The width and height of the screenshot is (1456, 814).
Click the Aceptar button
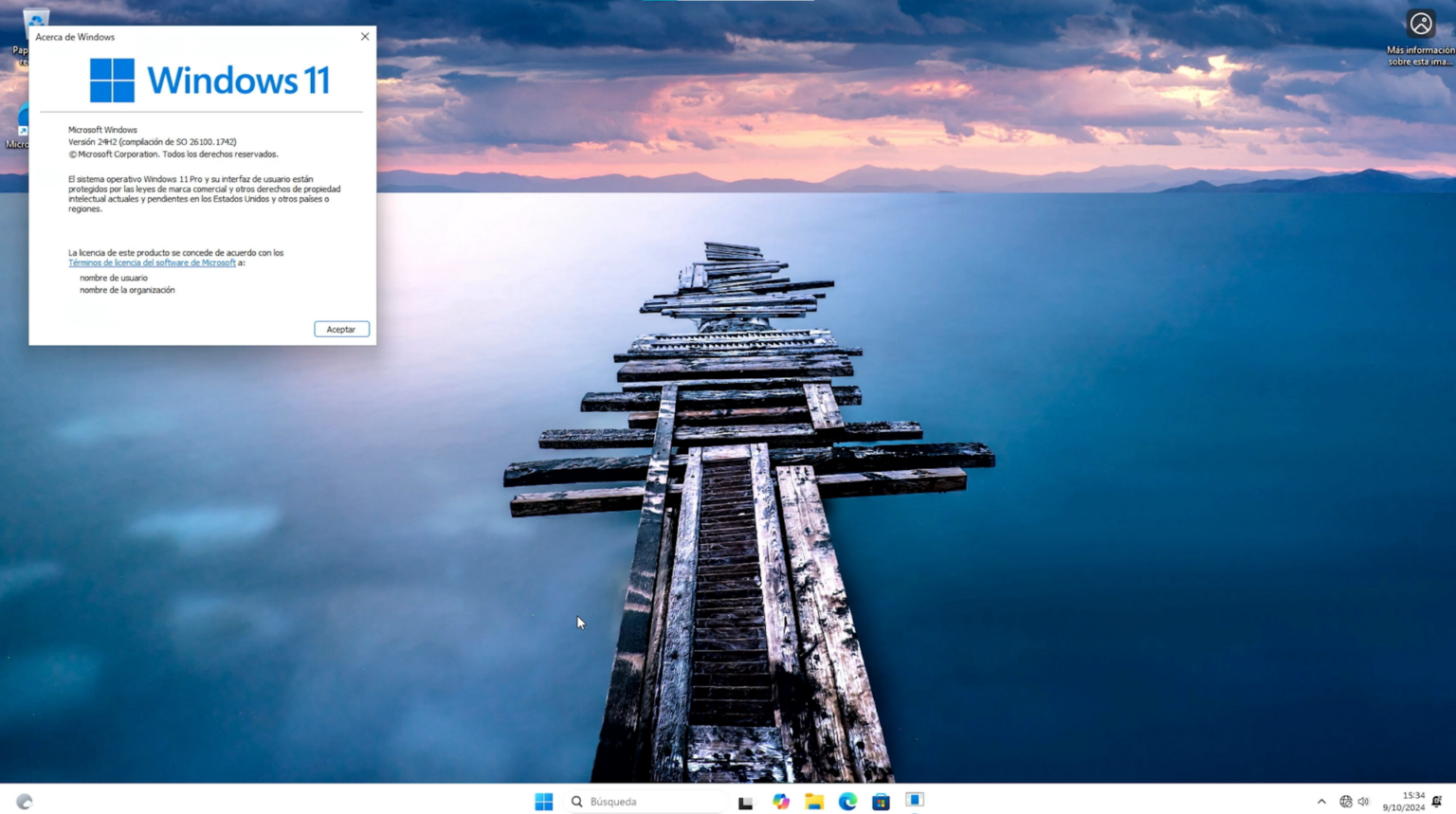pyautogui.click(x=341, y=329)
